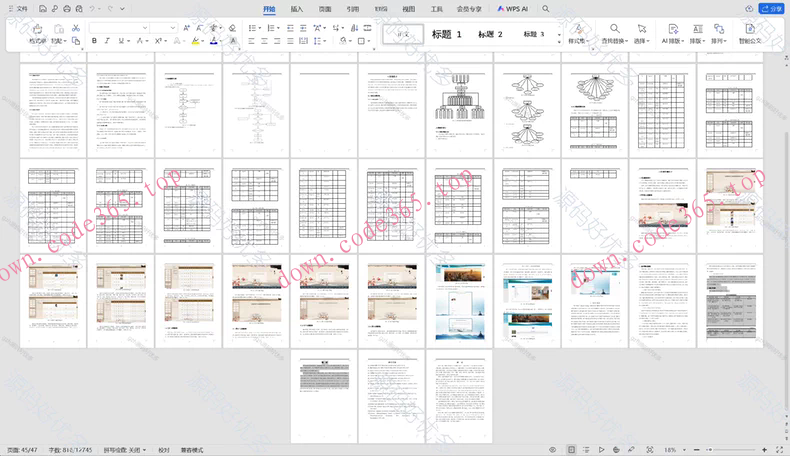Image resolution: width=790 pixels, height=456 pixels.
Task: Expand the bullet list dropdown
Action: tap(259, 28)
